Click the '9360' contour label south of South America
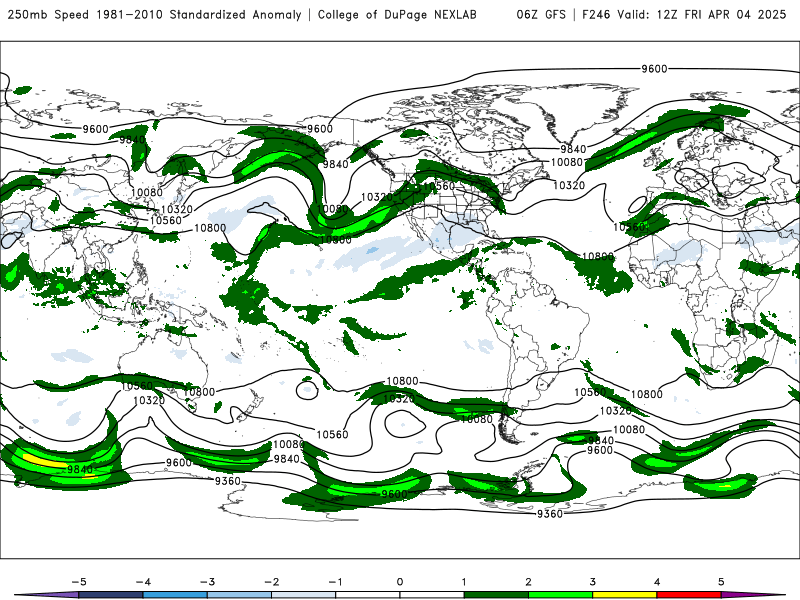Viewport: 800px width, 600px height. coord(549,514)
